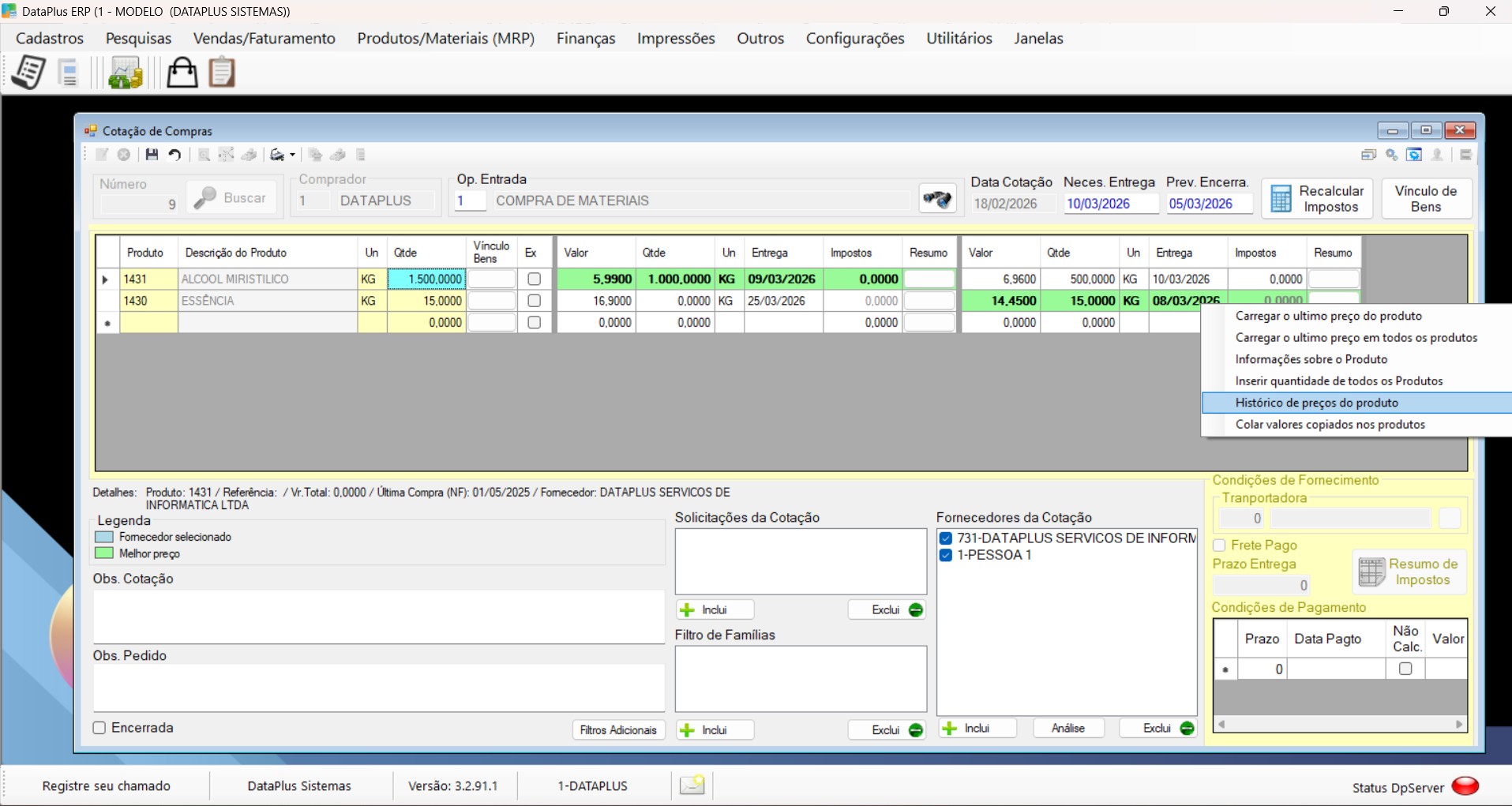The image size is (1512, 806).
Task: Click the cancel circle icon in Cotação toolbar
Action: [124, 155]
